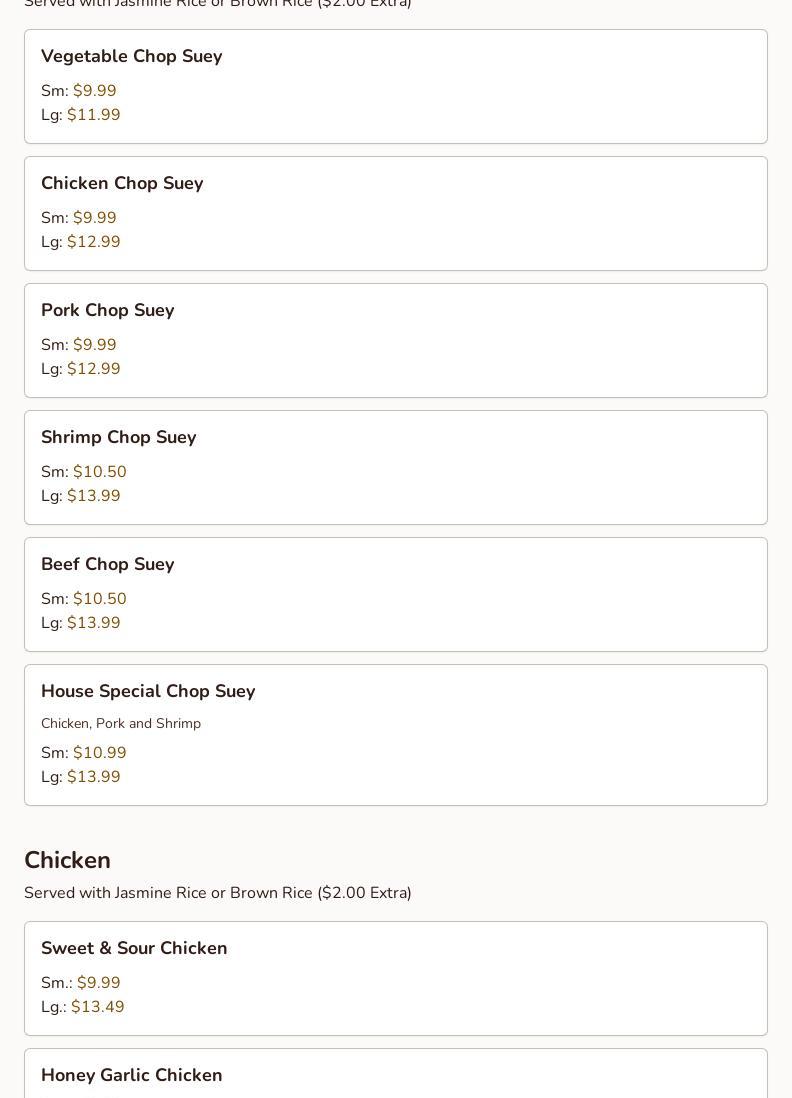This screenshot has width=792, height=1098.
Task: Select House Special Chop Suey
Action: coord(396,735)
